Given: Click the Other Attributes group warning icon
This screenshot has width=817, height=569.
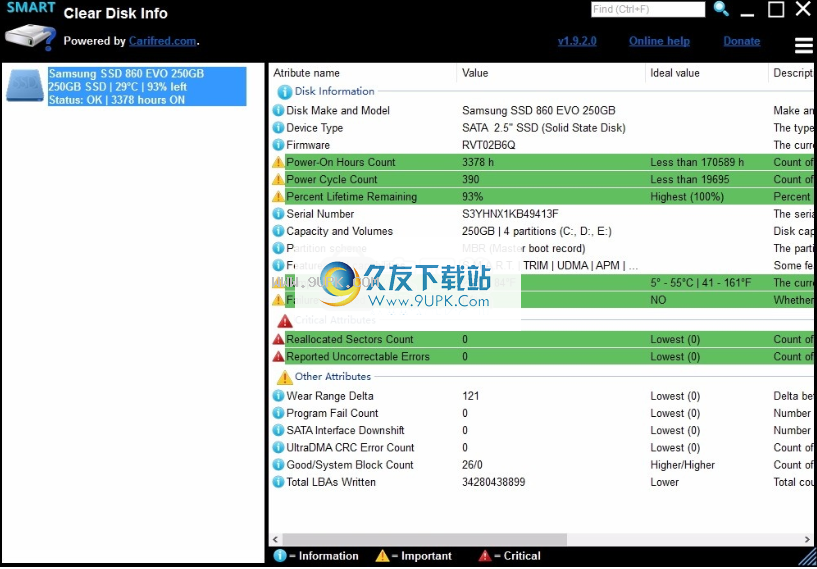Looking at the screenshot, I should click(x=284, y=377).
